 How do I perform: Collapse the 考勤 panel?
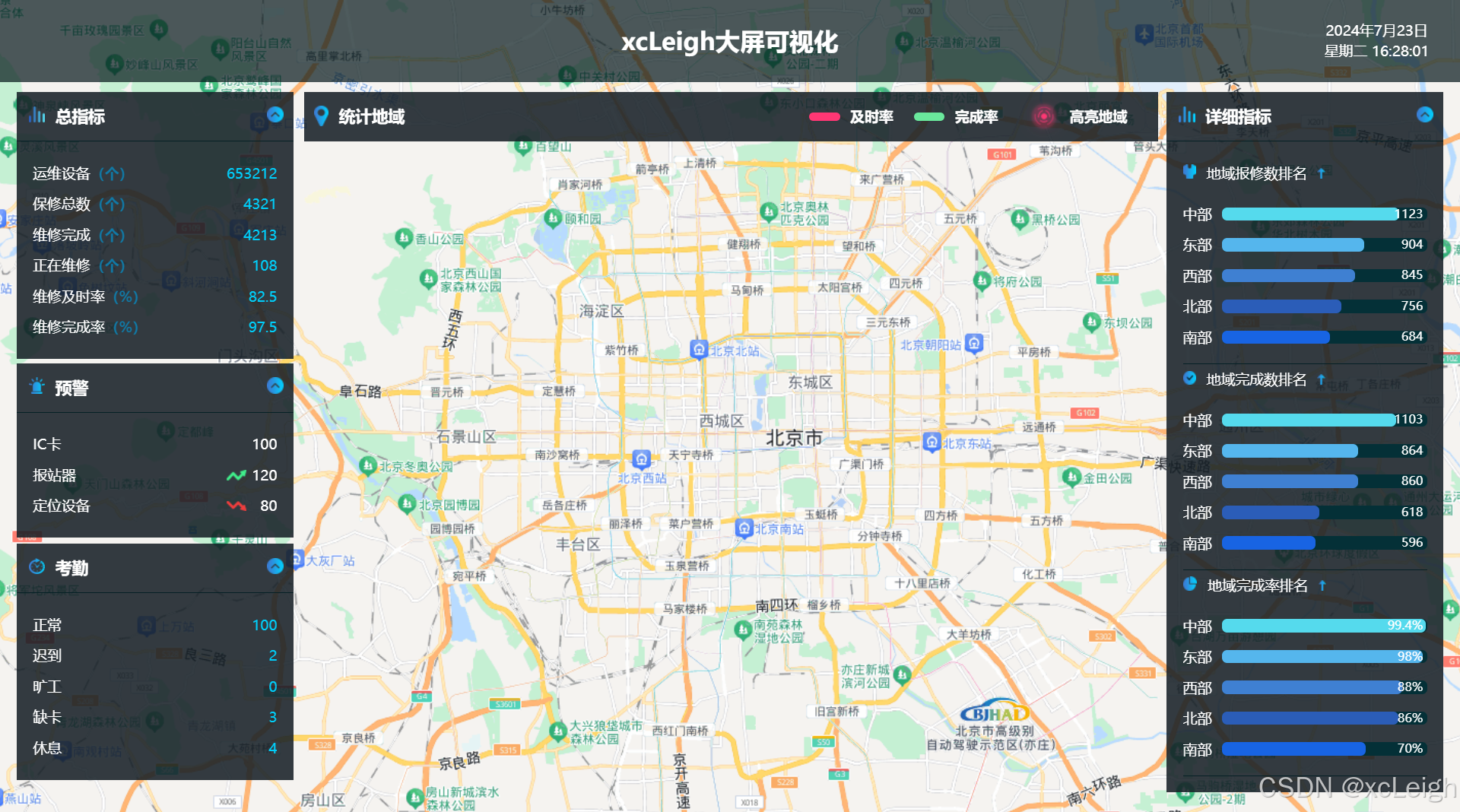pyautogui.click(x=275, y=566)
